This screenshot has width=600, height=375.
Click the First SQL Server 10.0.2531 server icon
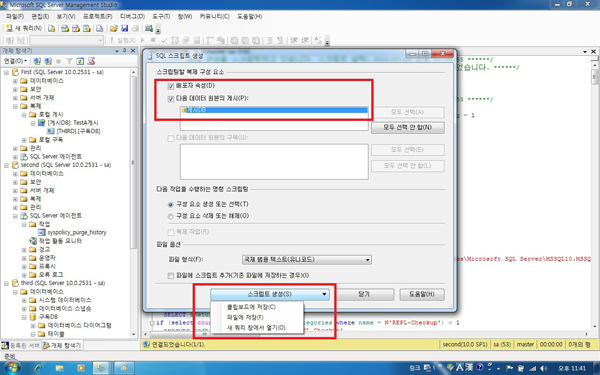pyautogui.click(x=15, y=72)
